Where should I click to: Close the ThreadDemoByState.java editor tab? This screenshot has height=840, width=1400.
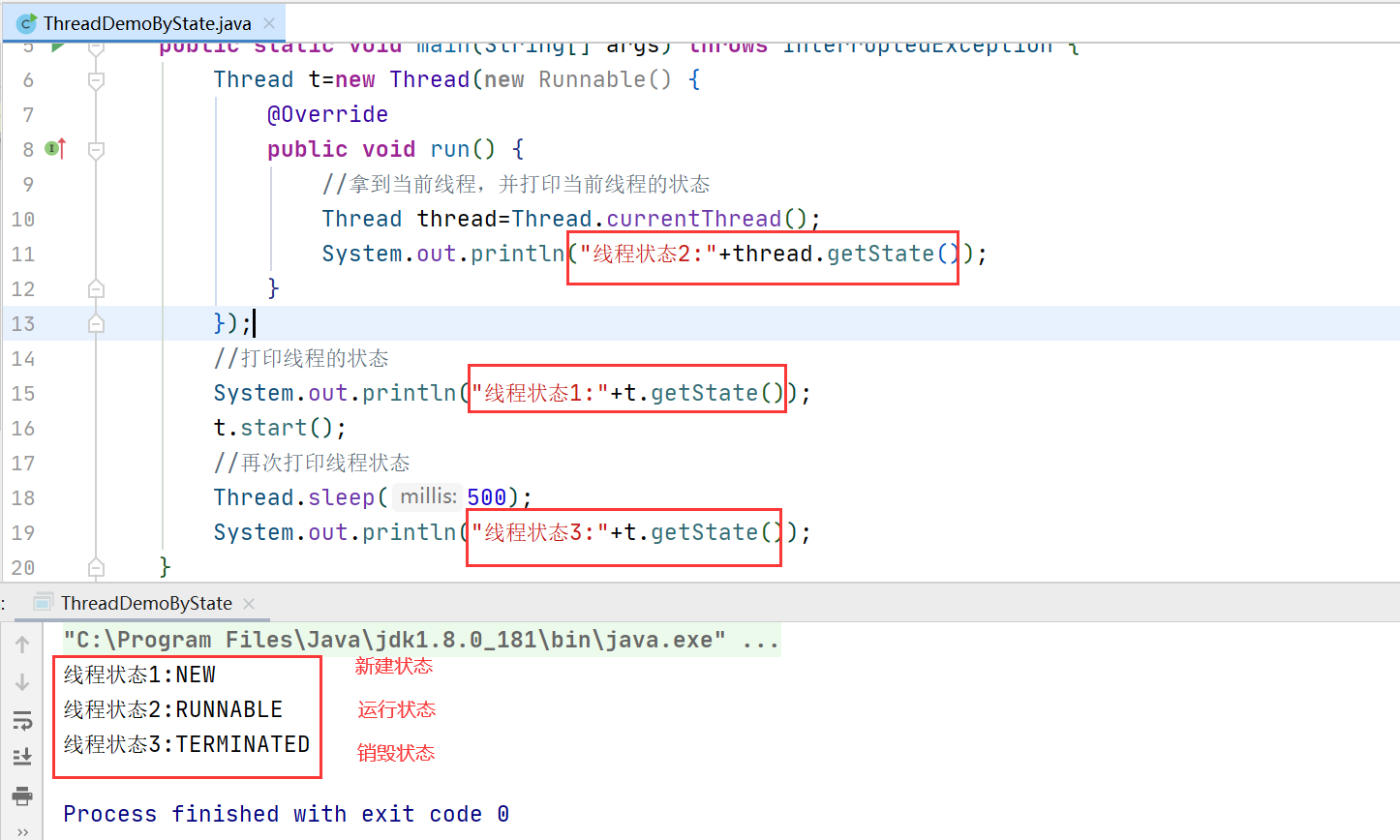point(269,23)
